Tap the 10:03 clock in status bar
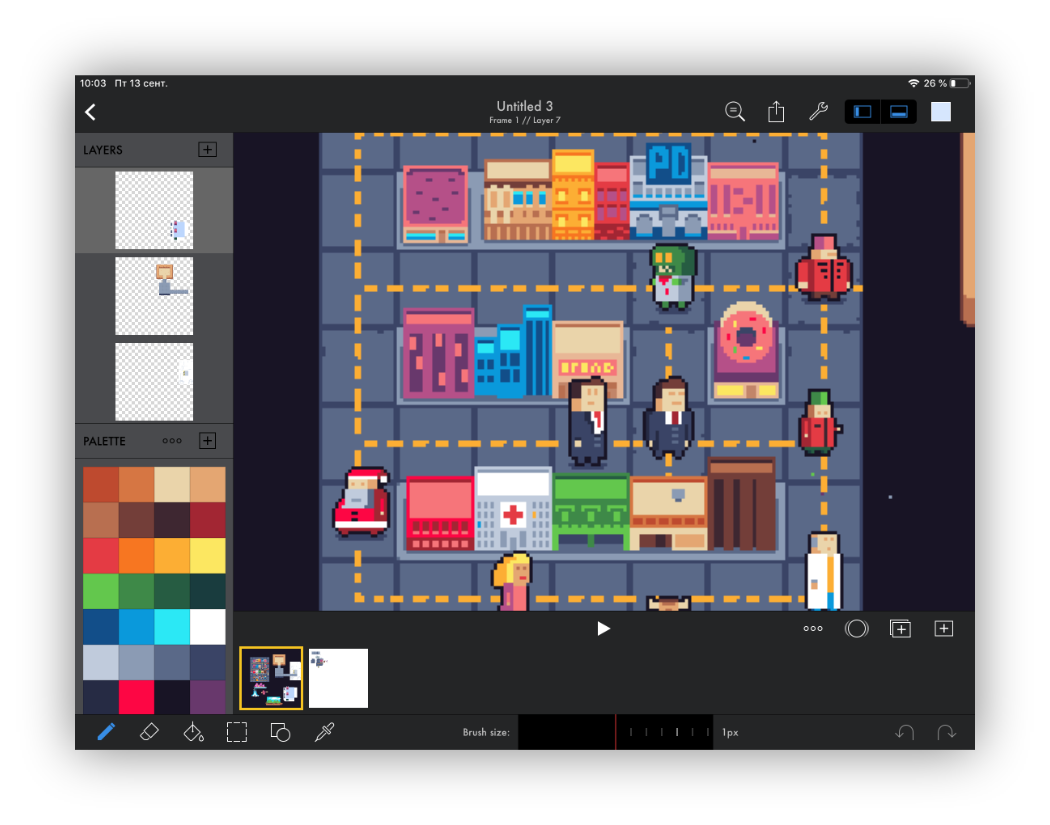The width and height of the screenshot is (1050, 825). [93, 83]
